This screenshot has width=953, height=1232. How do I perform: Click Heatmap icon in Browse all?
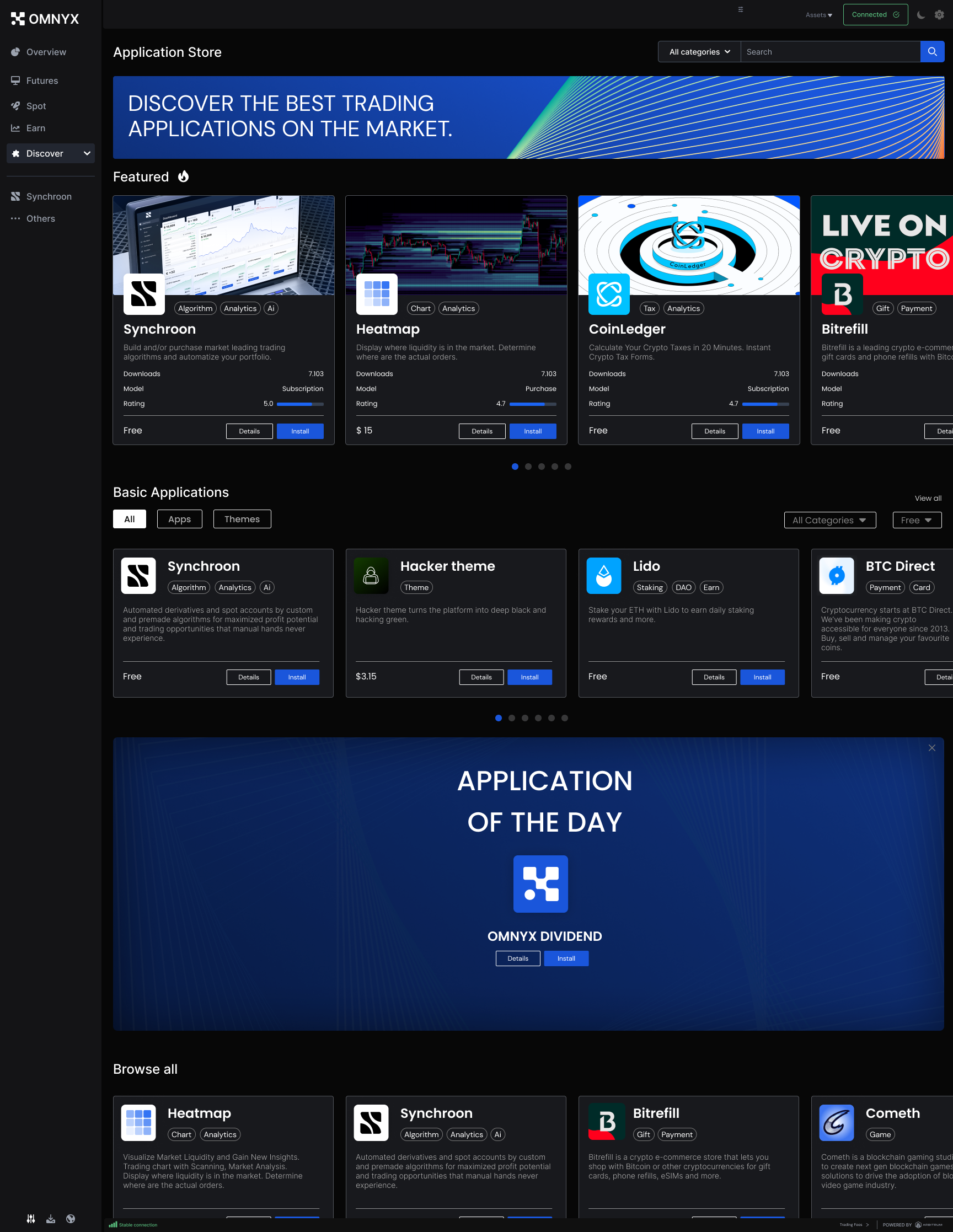(138, 1123)
